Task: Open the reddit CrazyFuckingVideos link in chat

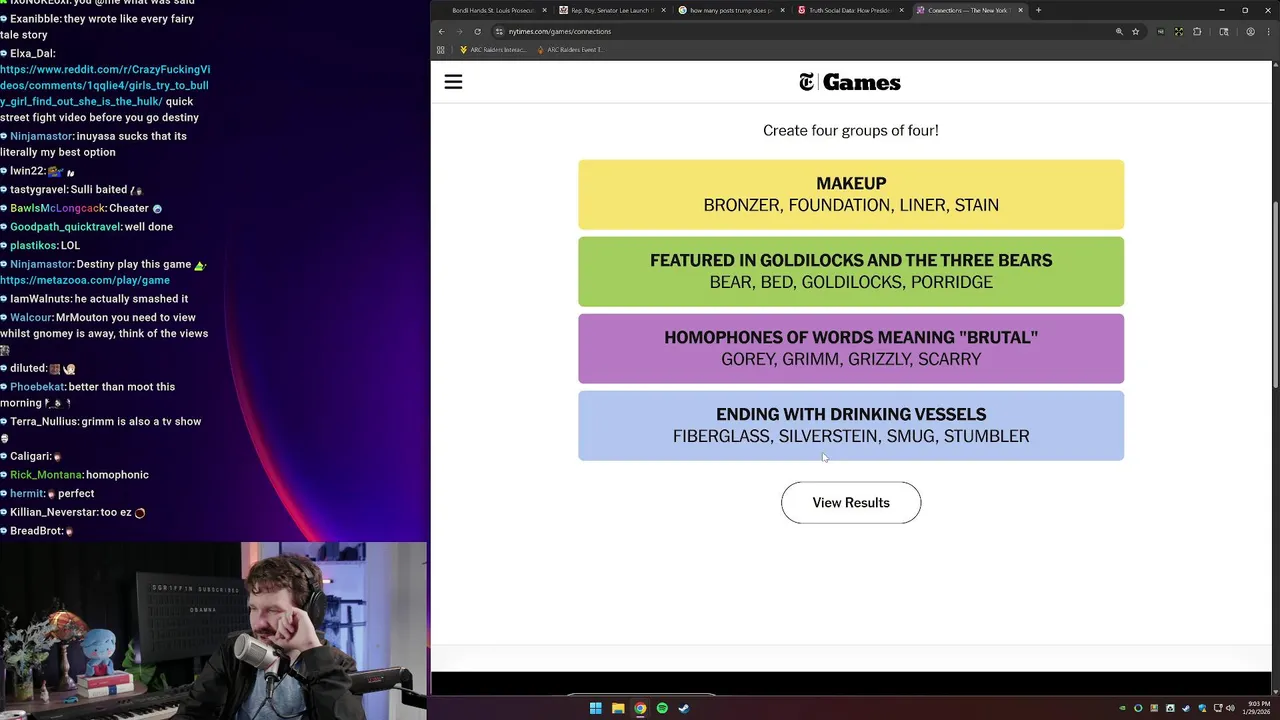Action: (x=105, y=85)
